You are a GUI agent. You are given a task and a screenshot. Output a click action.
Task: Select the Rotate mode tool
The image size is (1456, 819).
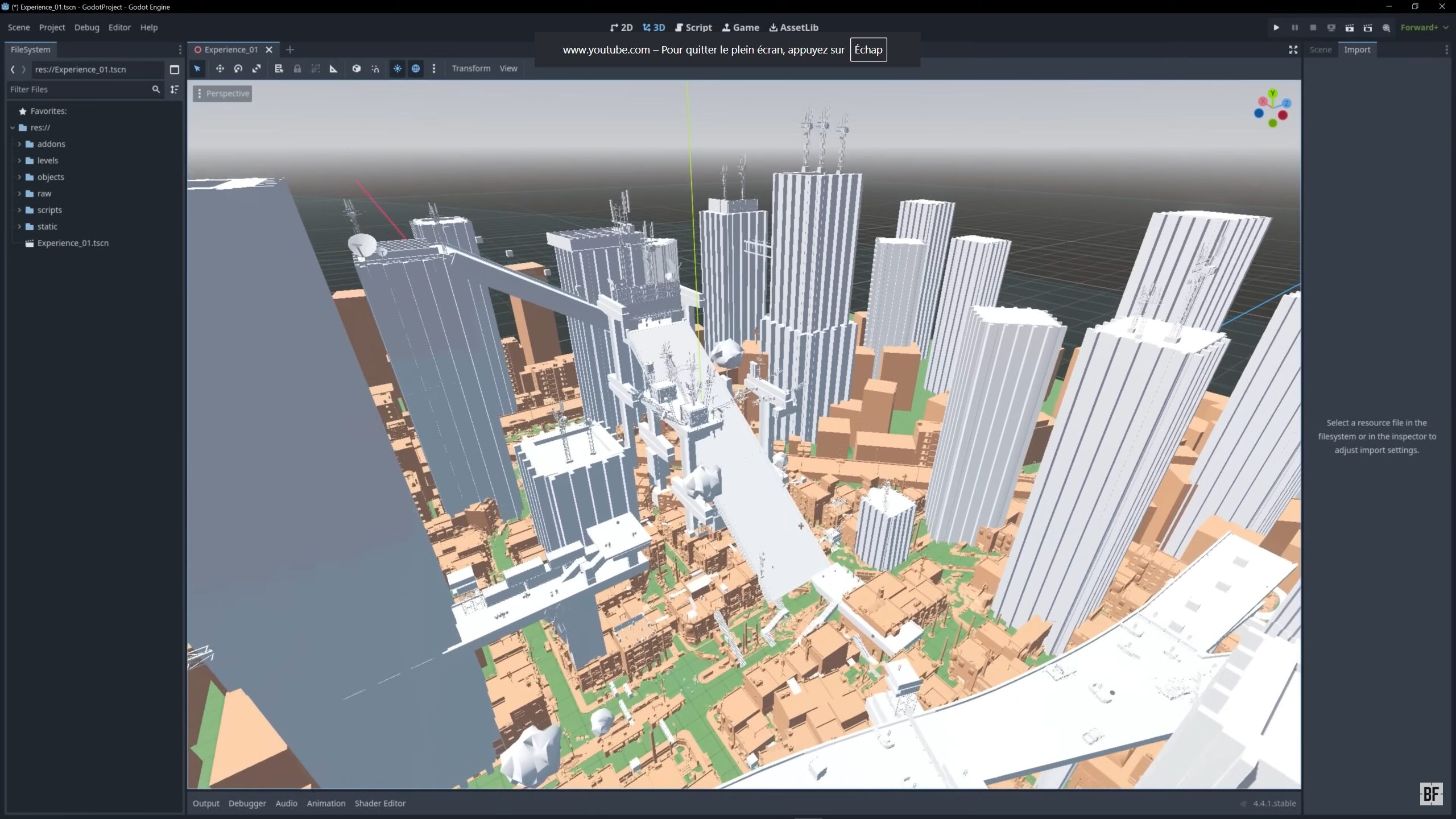pyautogui.click(x=238, y=68)
